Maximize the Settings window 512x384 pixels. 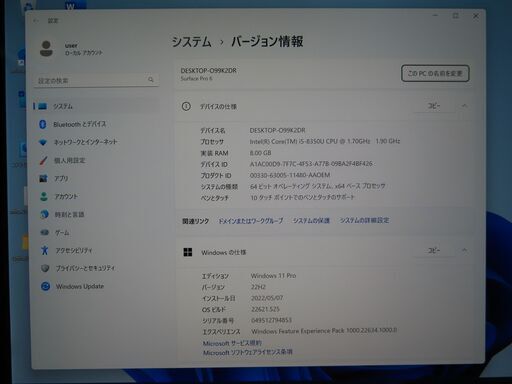point(456,16)
